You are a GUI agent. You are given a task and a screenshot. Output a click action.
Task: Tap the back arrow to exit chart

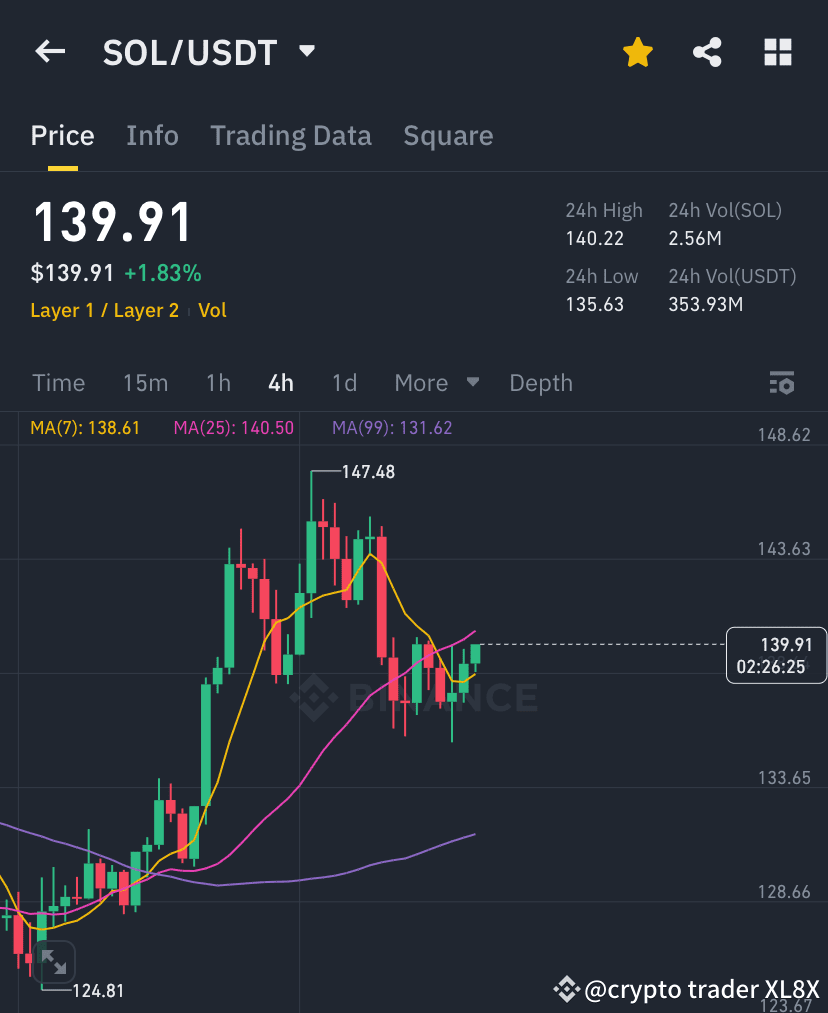(x=50, y=51)
